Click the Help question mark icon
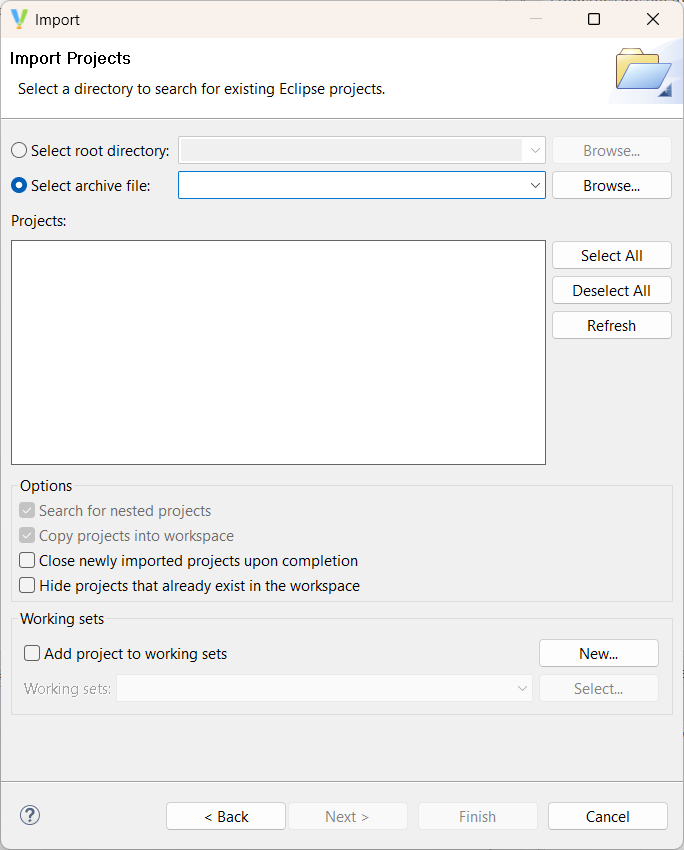This screenshot has width=684, height=850. tap(29, 815)
